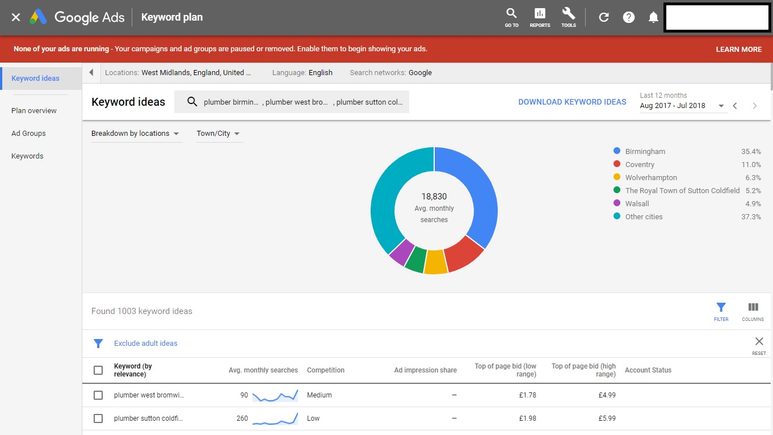
Task: Click the refresh icon in top bar
Action: click(603, 17)
